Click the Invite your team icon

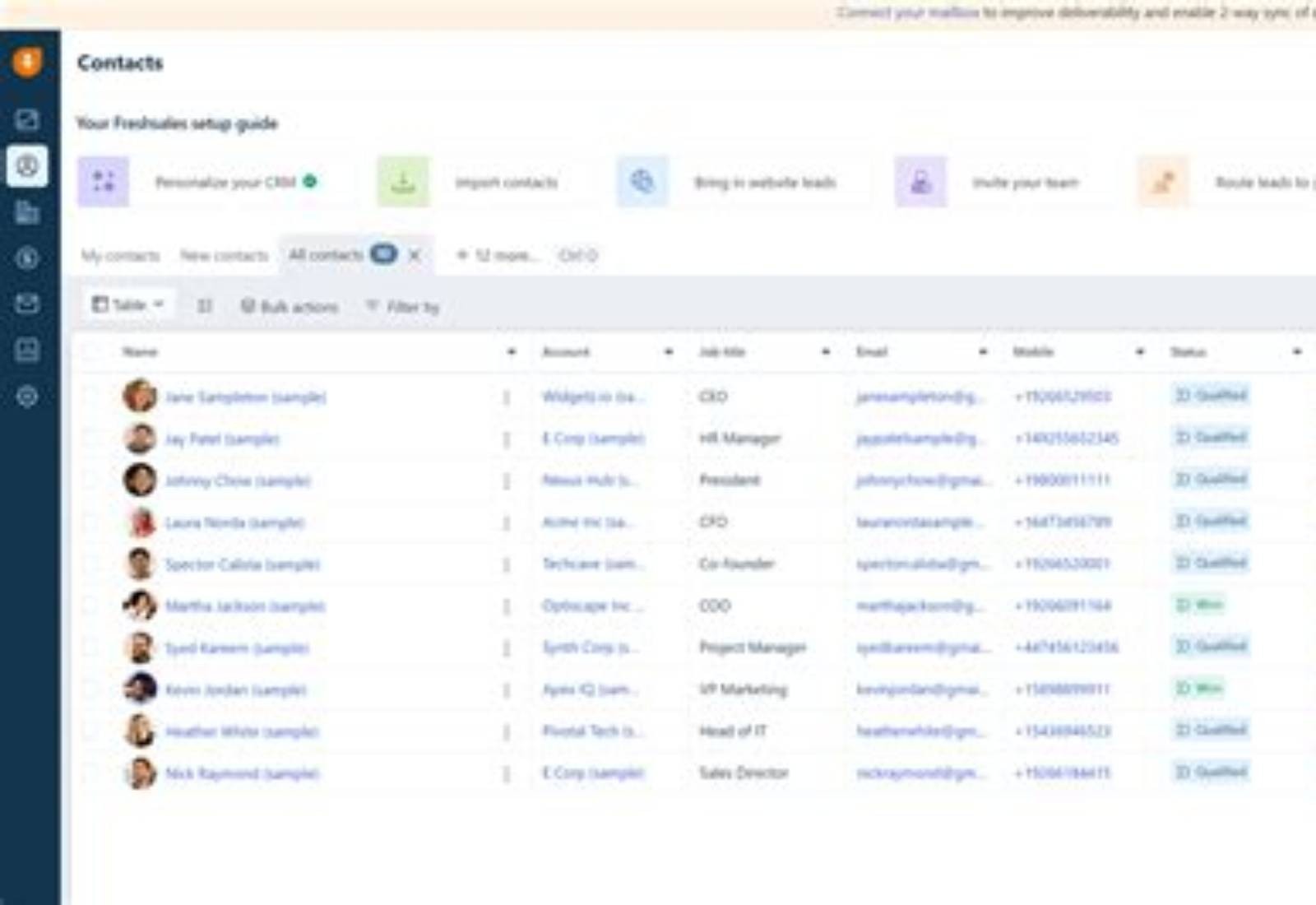point(920,182)
